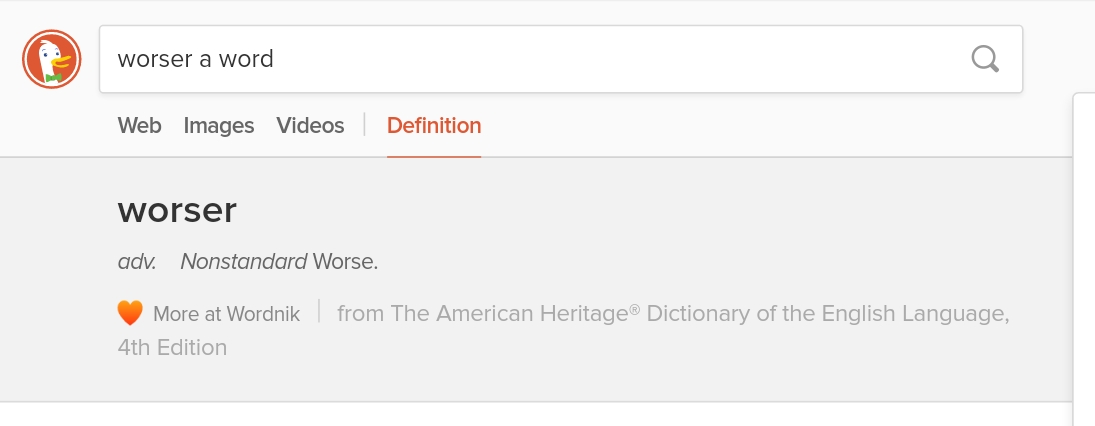Focus the search box containing 'worser a word'

pyautogui.click(x=561, y=59)
